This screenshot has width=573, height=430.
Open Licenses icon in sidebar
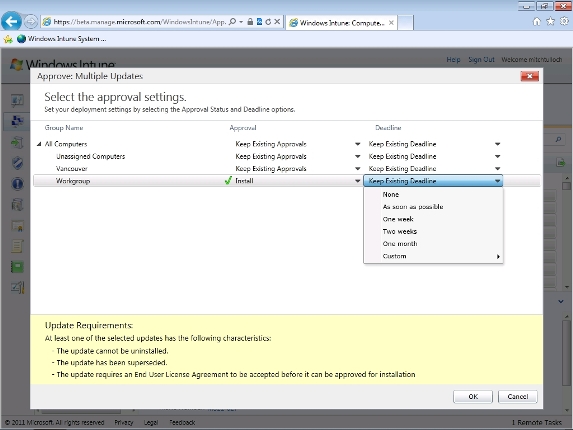pos(17,226)
